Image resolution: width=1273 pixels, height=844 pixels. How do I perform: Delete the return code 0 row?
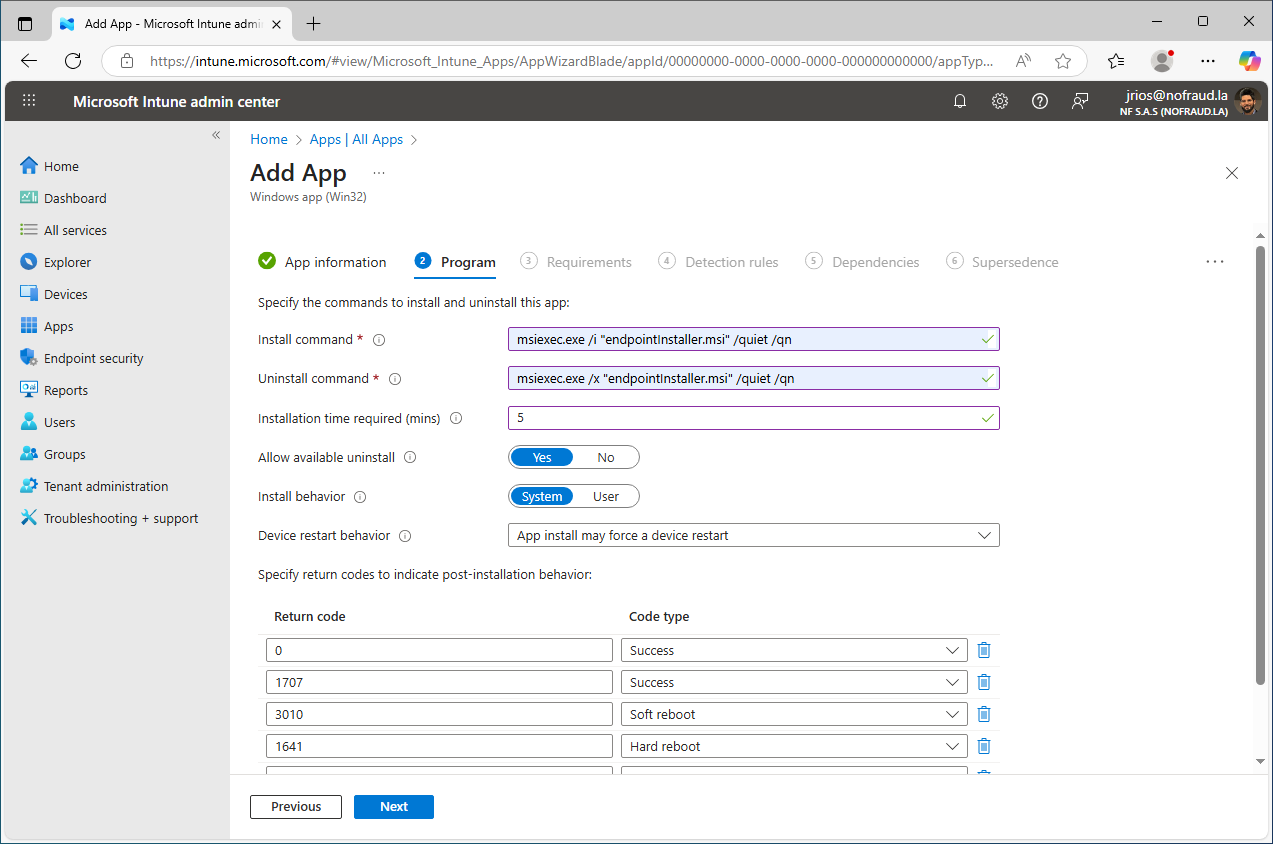pyautogui.click(x=984, y=650)
